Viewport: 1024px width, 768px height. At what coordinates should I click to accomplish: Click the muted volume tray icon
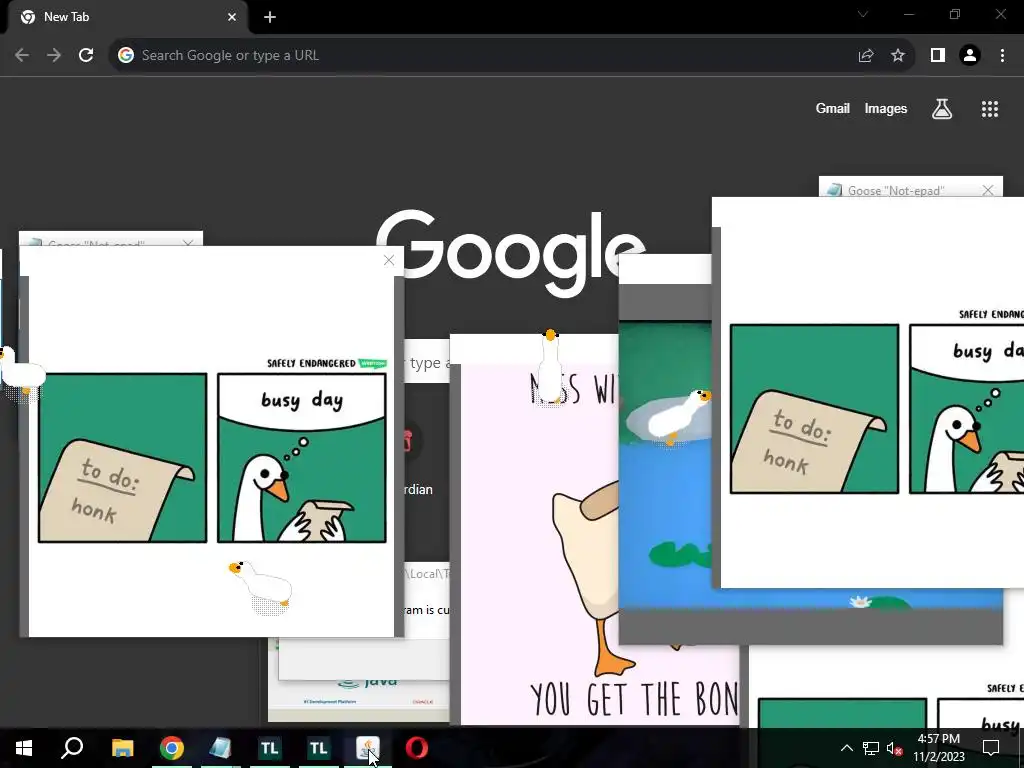point(895,748)
